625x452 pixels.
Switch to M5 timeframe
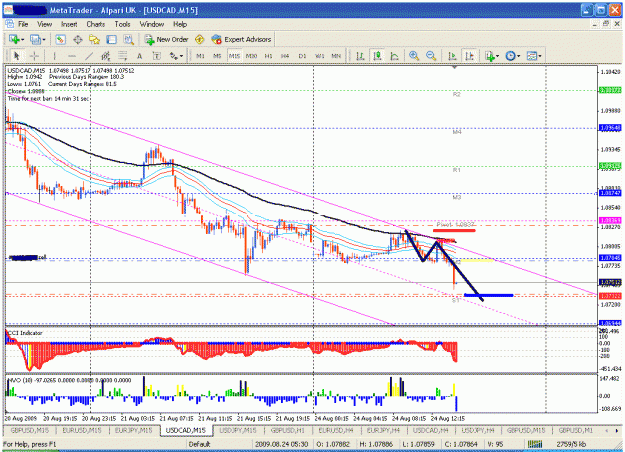pos(217,56)
